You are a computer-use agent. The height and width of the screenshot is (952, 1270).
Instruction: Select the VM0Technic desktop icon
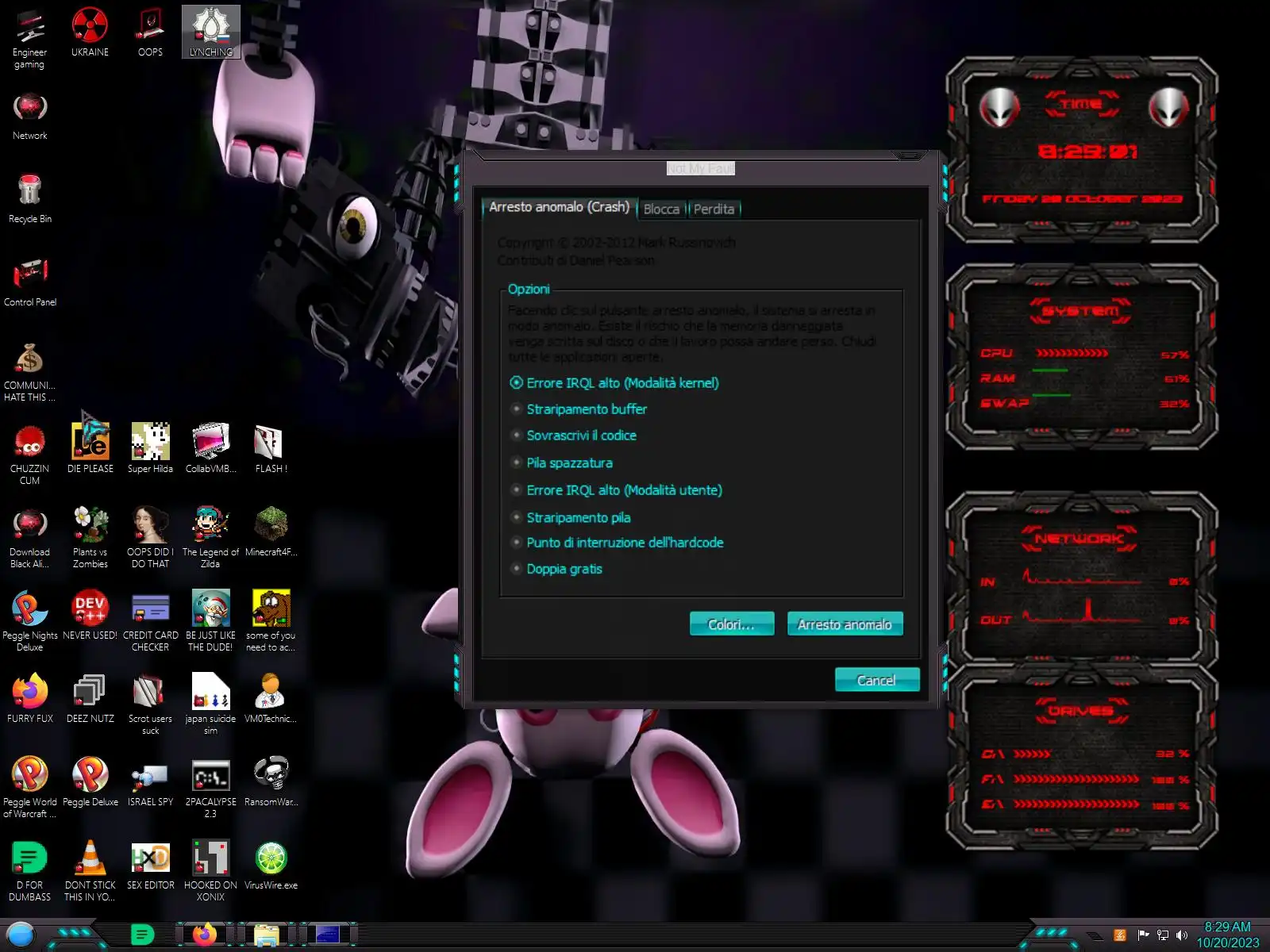(x=271, y=698)
